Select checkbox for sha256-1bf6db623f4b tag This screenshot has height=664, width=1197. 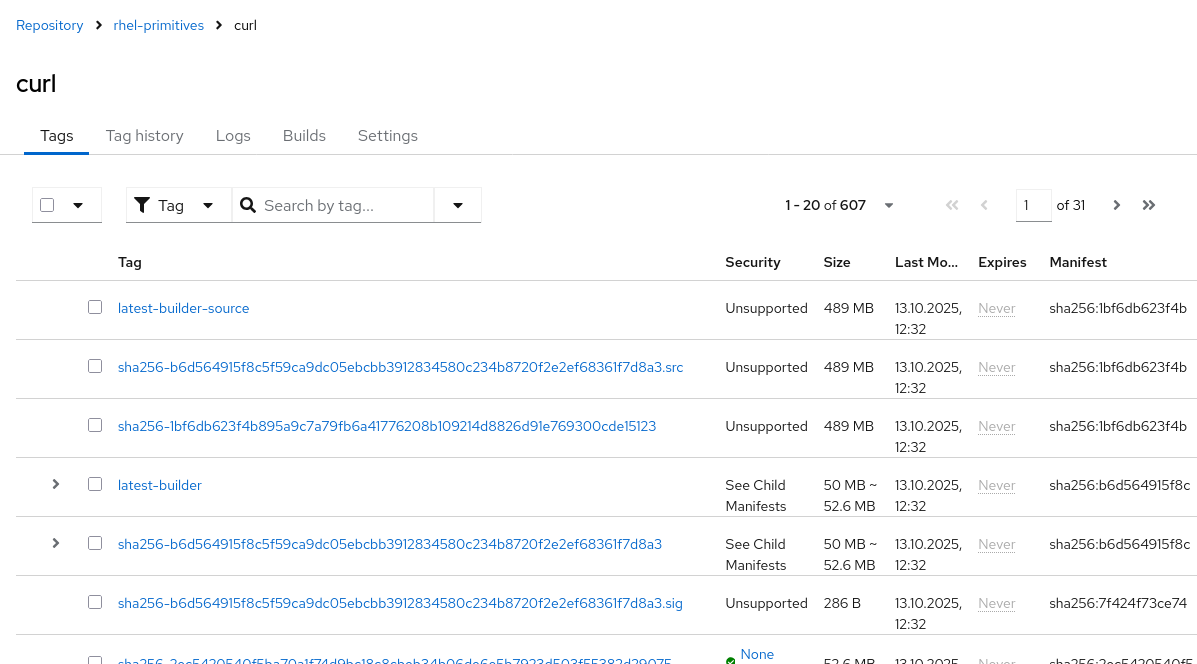pyautogui.click(x=95, y=425)
